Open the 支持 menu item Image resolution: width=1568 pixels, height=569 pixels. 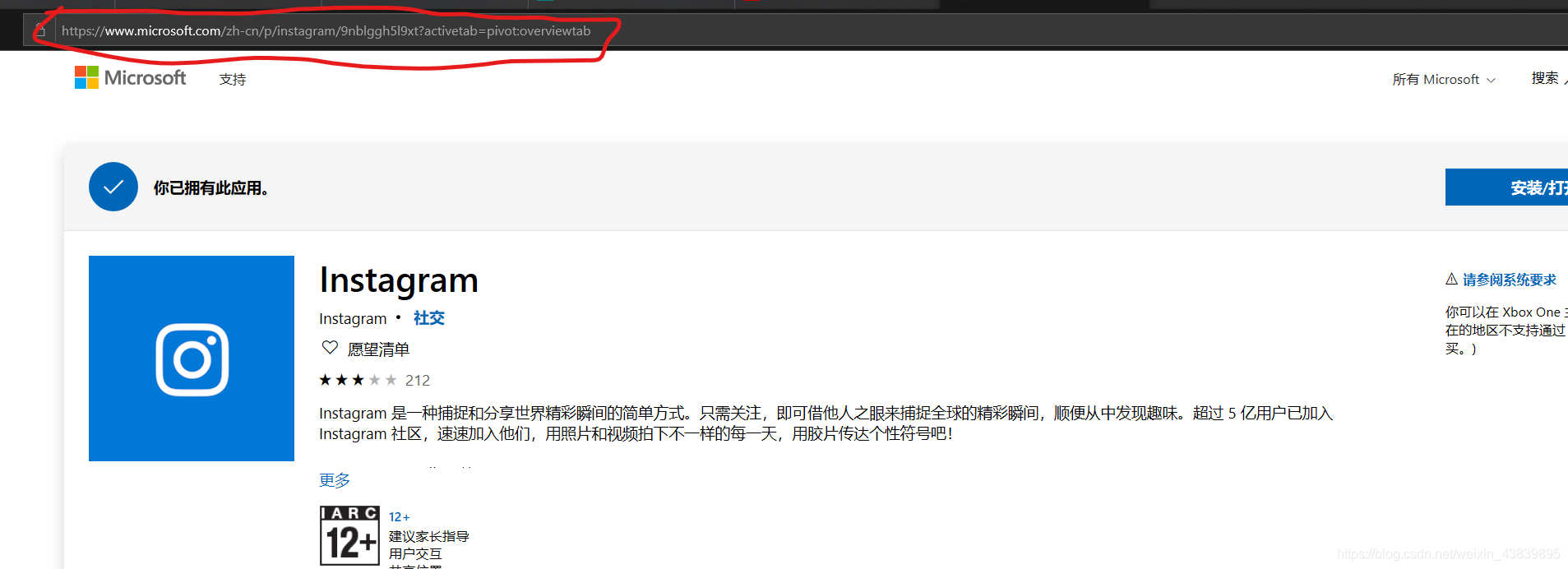click(x=233, y=80)
